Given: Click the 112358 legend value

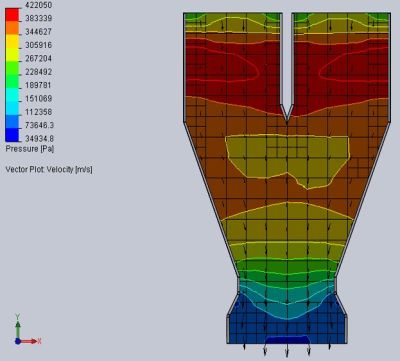Looking at the screenshot, I should coord(39,112).
